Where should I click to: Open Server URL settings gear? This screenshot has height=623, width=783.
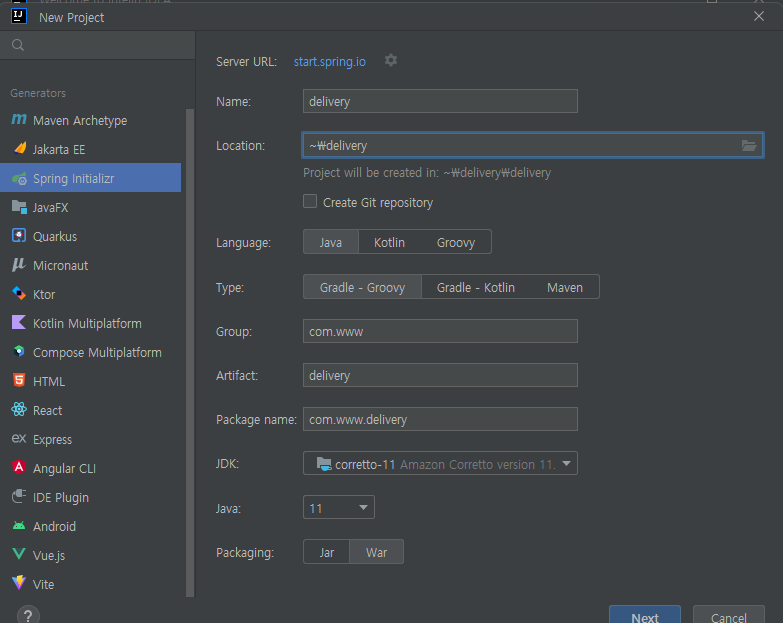click(x=391, y=60)
